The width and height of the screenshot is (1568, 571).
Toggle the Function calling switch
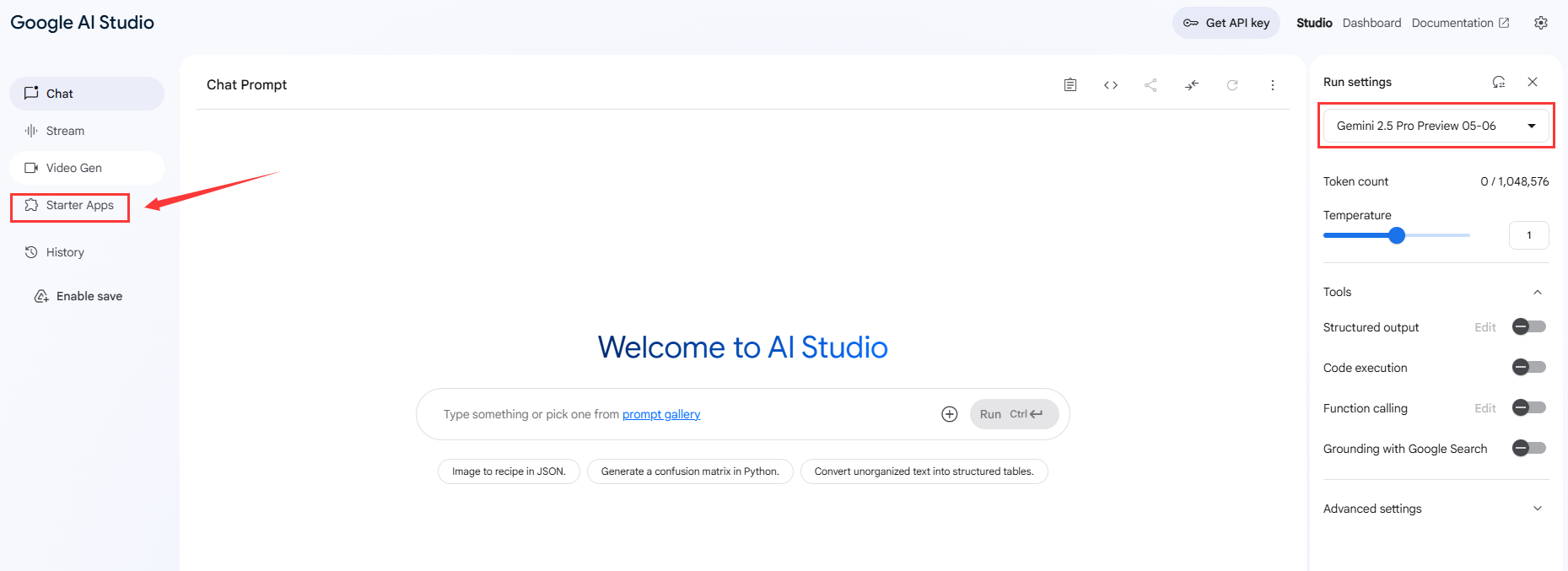coord(1529,407)
